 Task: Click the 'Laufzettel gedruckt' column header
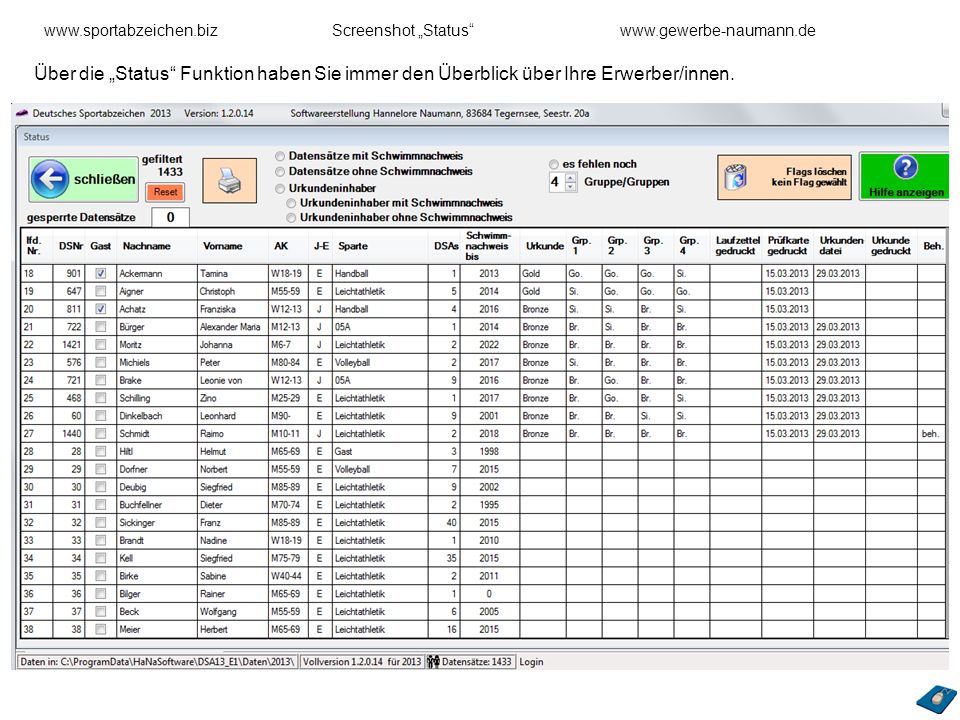(x=737, y=246)
